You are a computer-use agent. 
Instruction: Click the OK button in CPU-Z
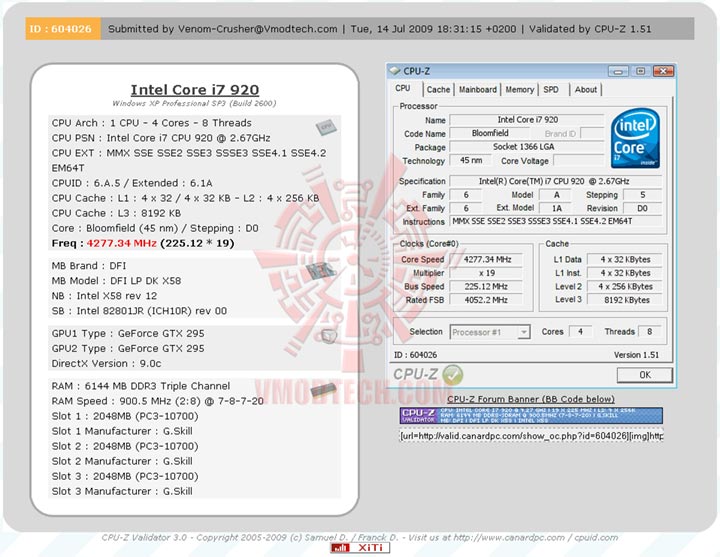(x=645, y=375)
